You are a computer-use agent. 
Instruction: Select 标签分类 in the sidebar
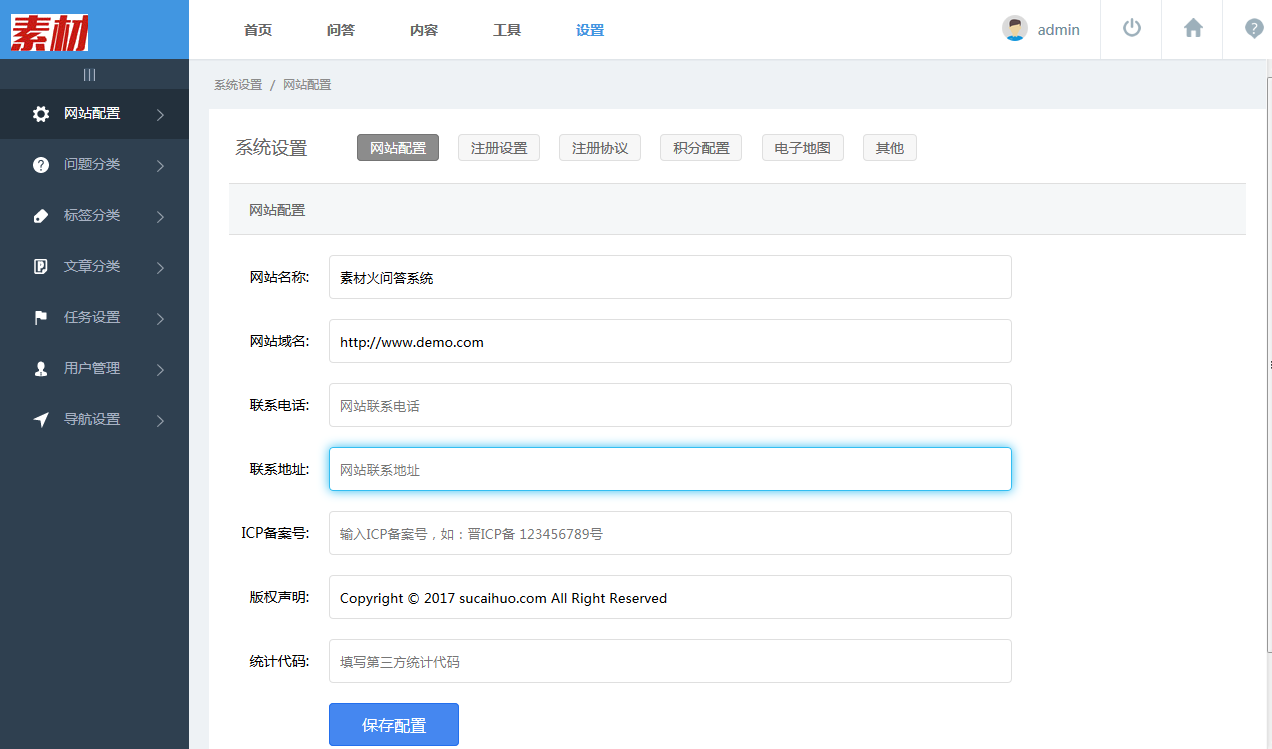92,216
